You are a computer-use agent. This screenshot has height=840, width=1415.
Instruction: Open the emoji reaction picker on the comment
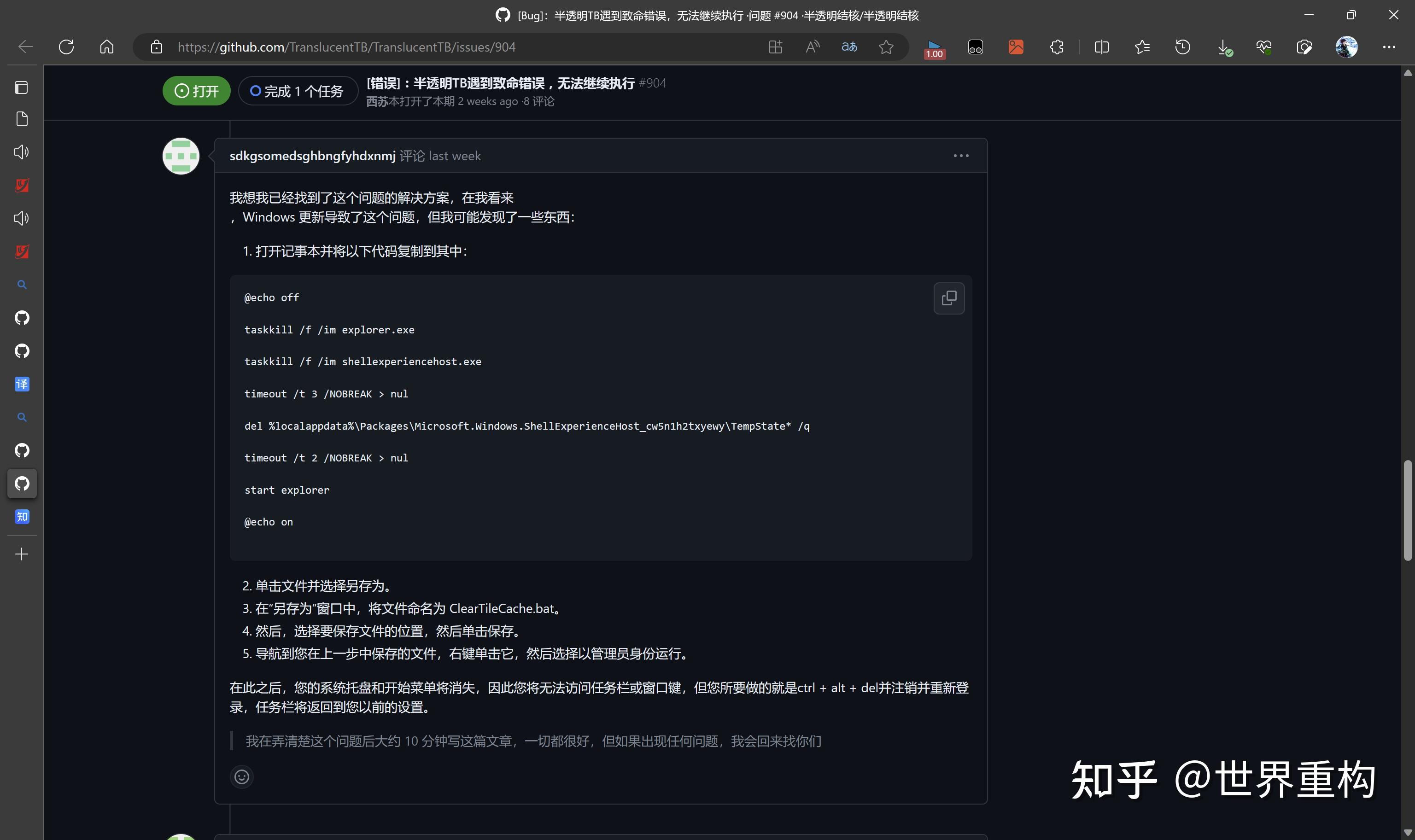tap(242, 776)
